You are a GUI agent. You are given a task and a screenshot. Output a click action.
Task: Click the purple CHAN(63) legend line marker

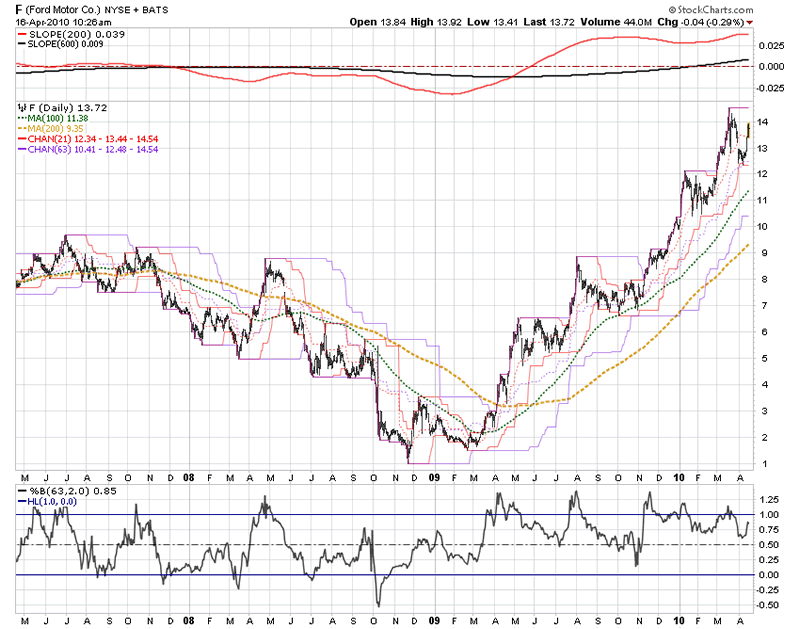coord(21,149)
